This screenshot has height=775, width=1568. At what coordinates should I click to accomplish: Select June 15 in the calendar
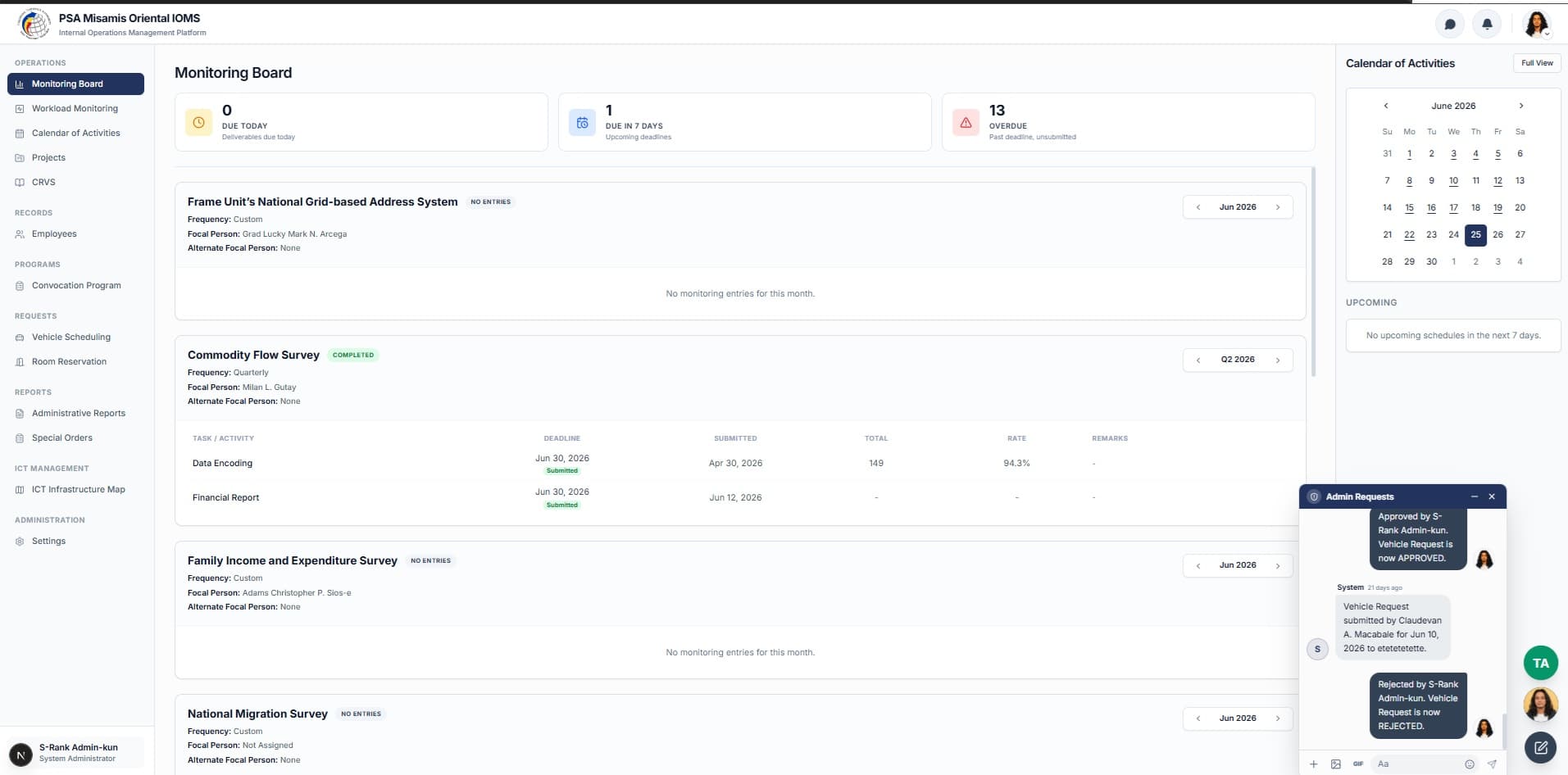point(1409,207)
